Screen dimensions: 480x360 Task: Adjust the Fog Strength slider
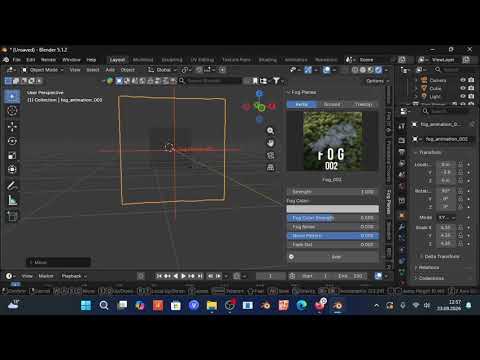pyautogui.click(x=333, y=192)
